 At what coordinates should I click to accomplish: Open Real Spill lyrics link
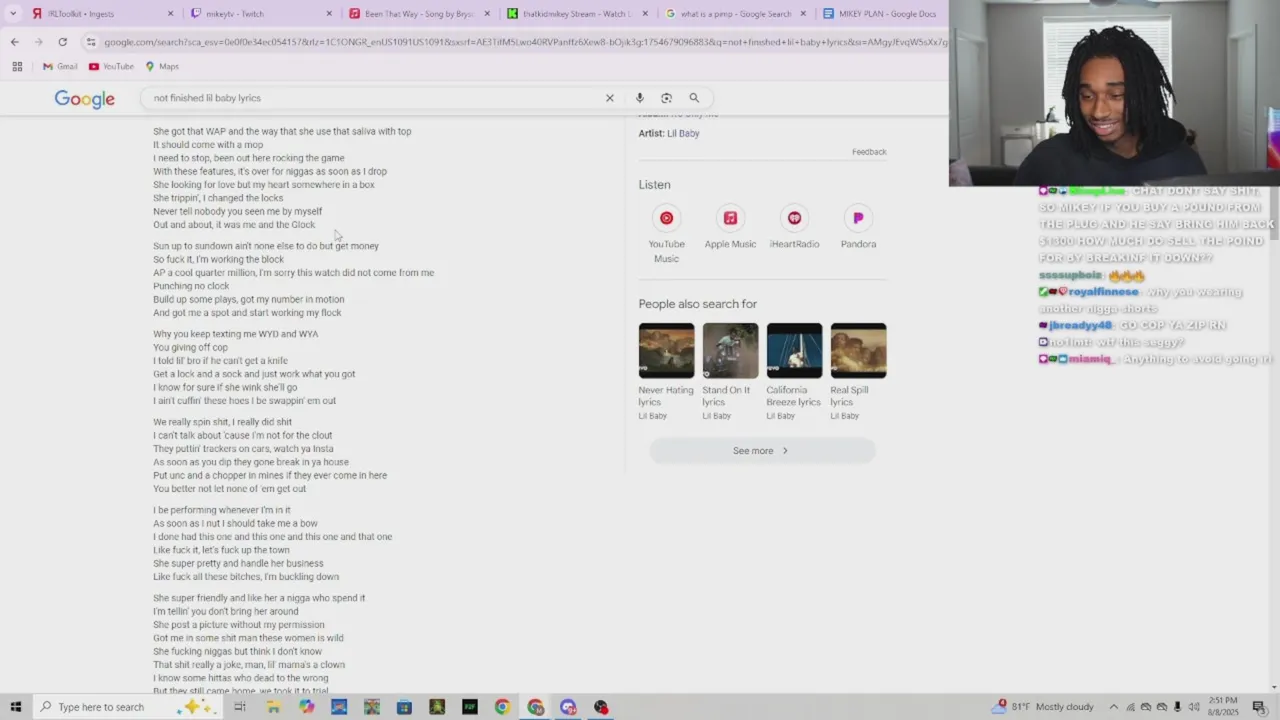click(x=849, y=396)
